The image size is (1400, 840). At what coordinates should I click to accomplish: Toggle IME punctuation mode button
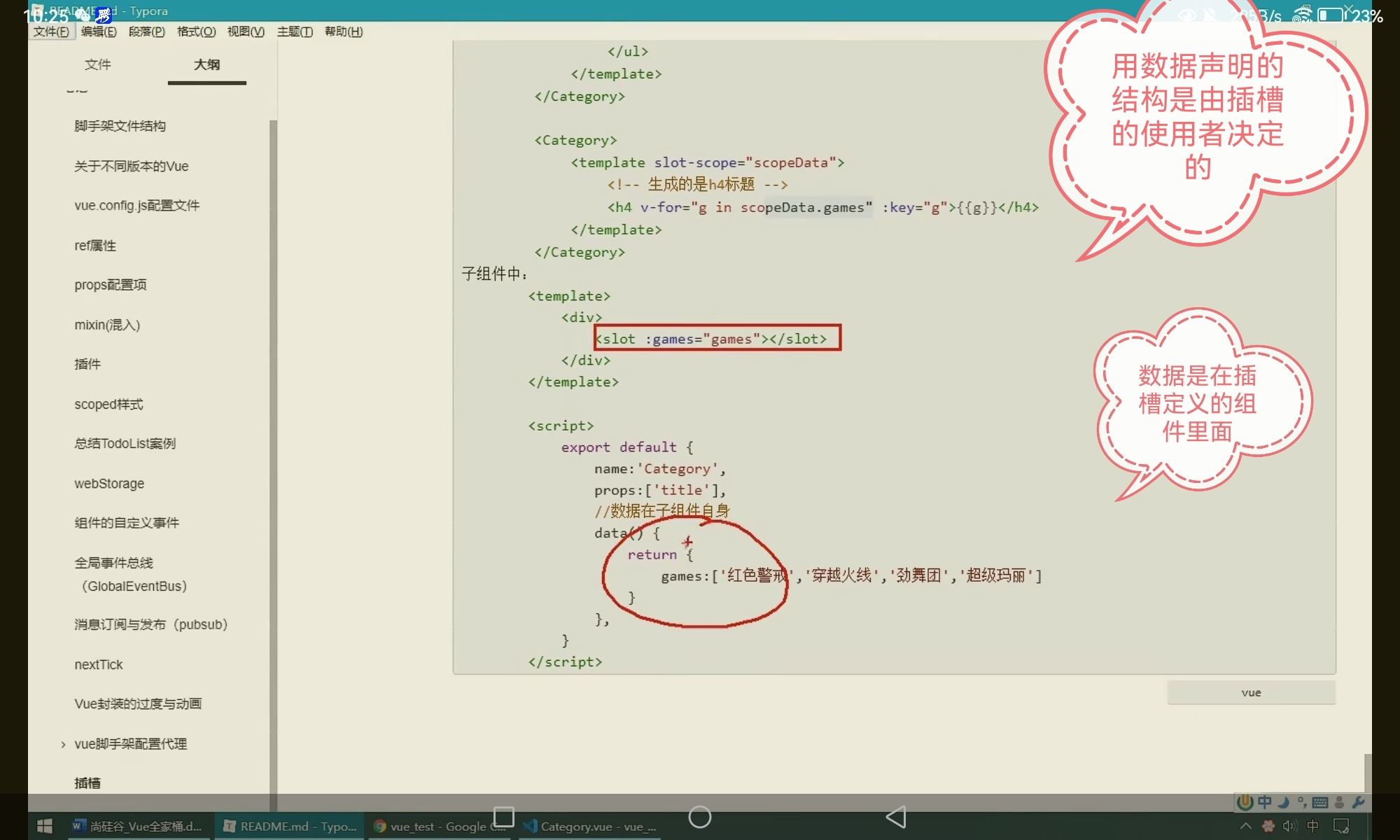1302,802
